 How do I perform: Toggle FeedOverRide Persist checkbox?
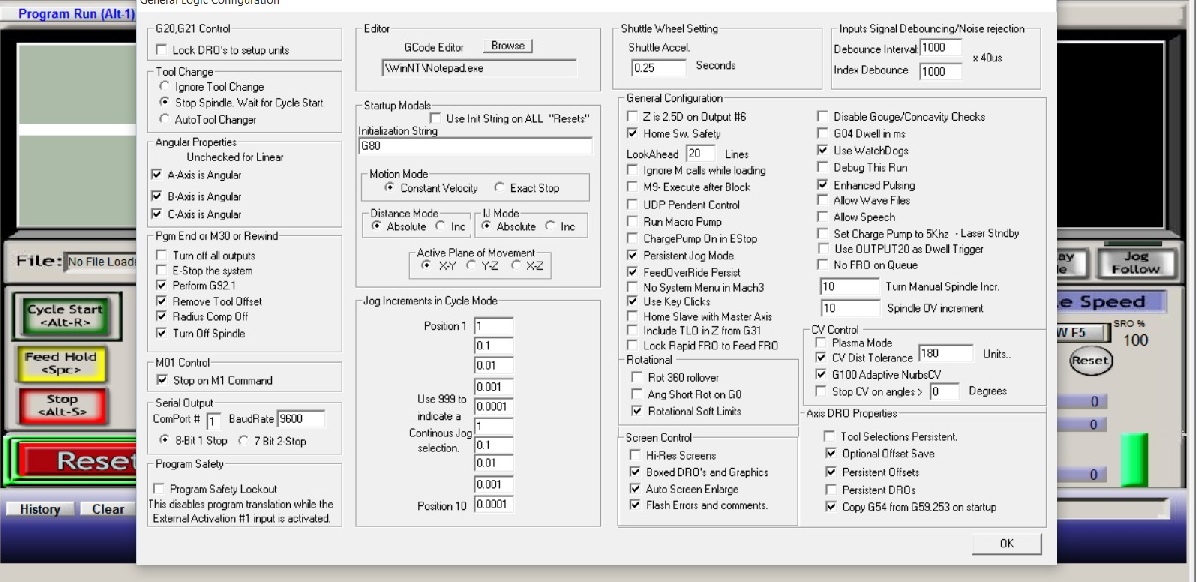(632, 272)
